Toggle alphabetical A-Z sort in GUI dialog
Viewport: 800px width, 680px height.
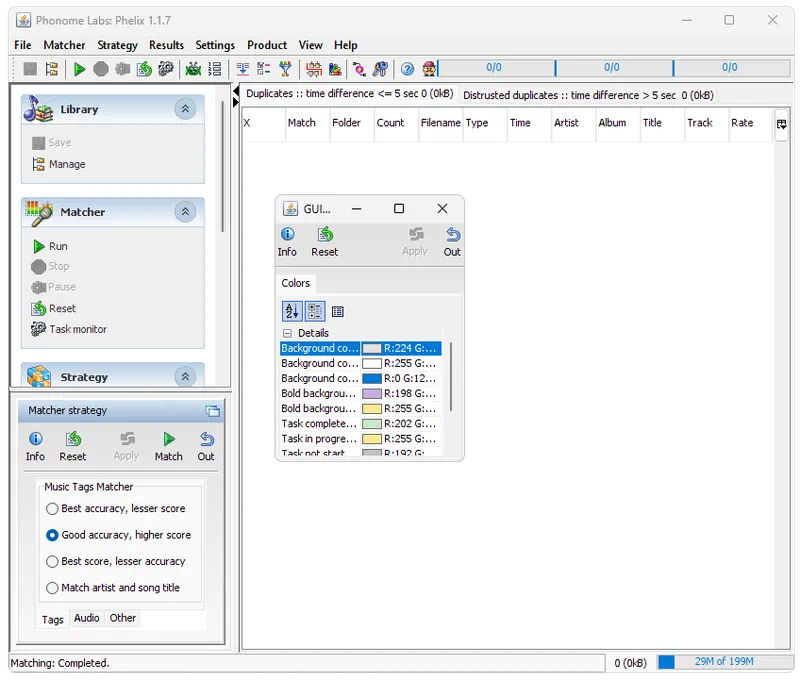pyautogui.click(x=292, y=311)
